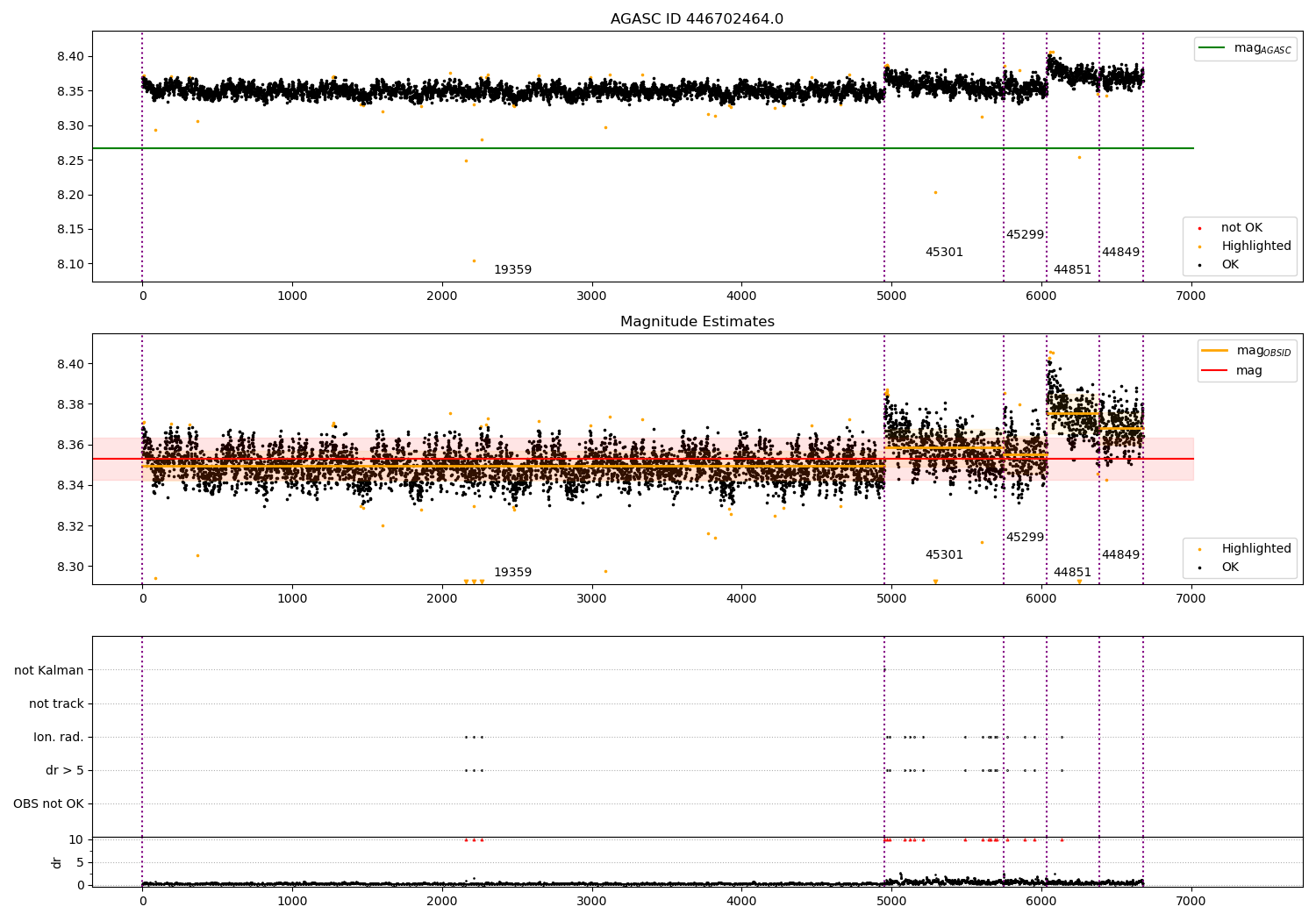Click the 8.25 tick on the AGASC plot
This screenshot has width=1316, height=921.
69,161
